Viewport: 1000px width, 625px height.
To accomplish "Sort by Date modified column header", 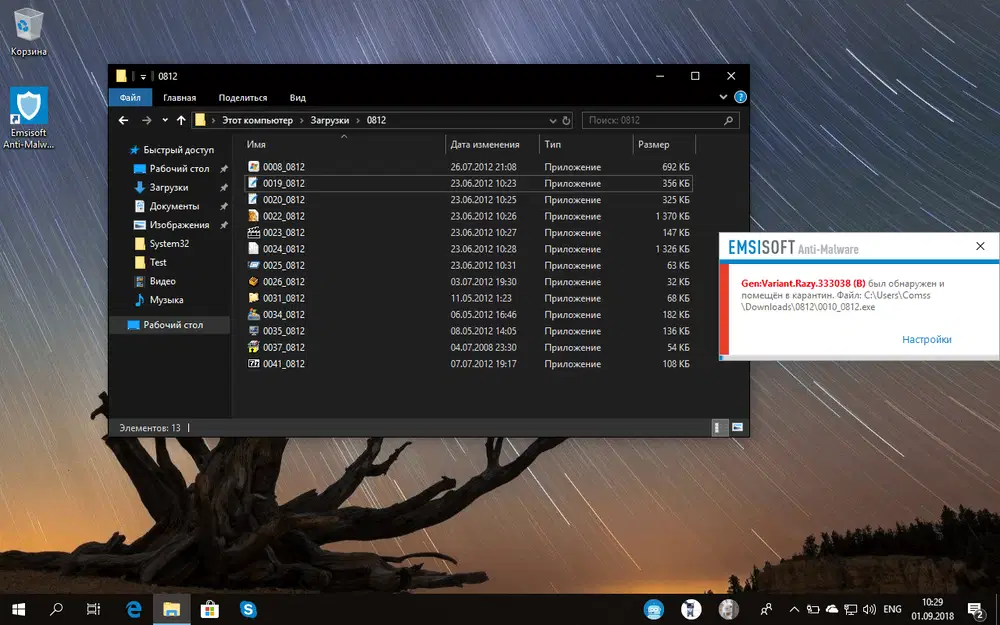I will point(492,145).
